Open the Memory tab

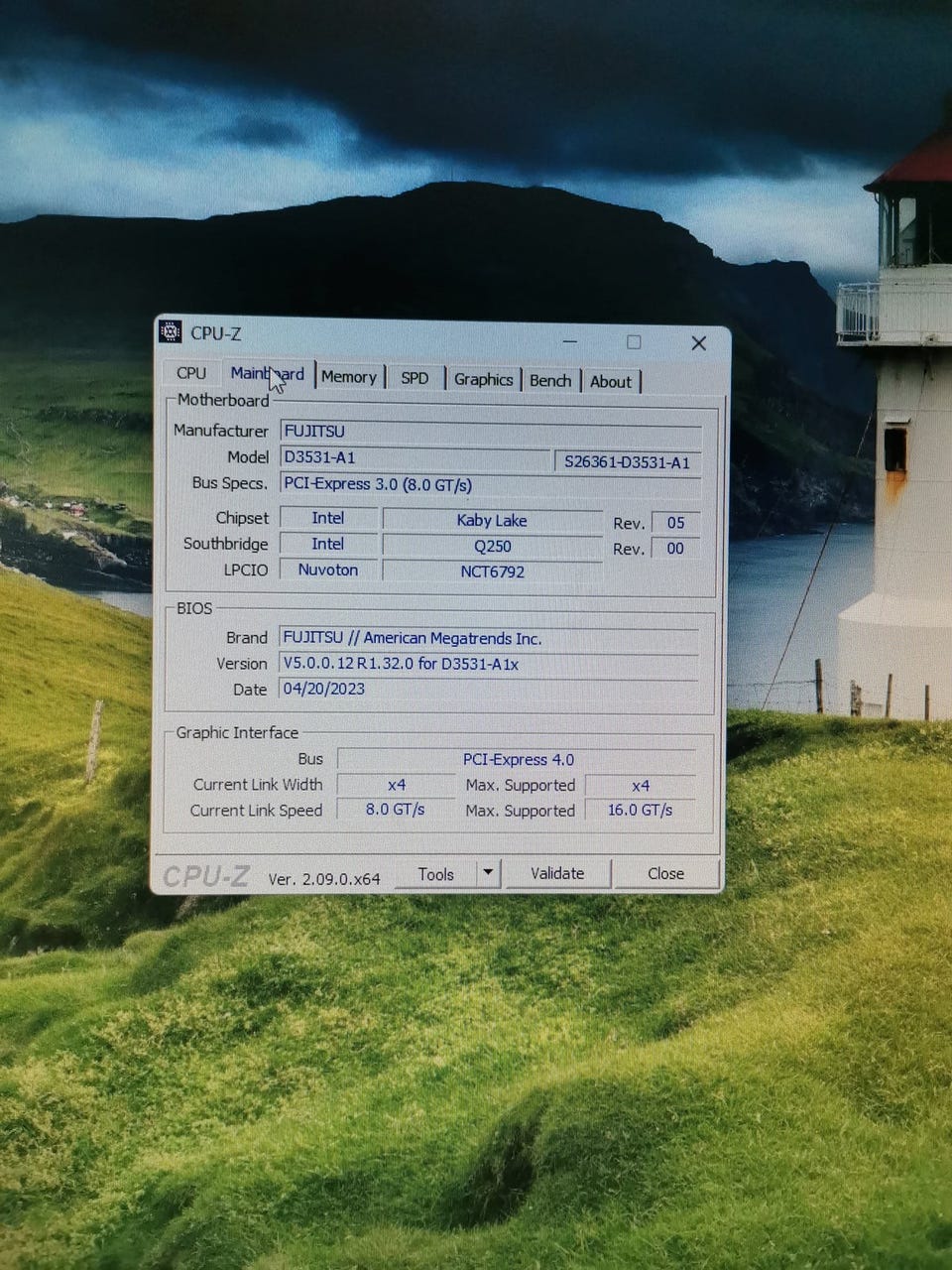click(348, 377)
